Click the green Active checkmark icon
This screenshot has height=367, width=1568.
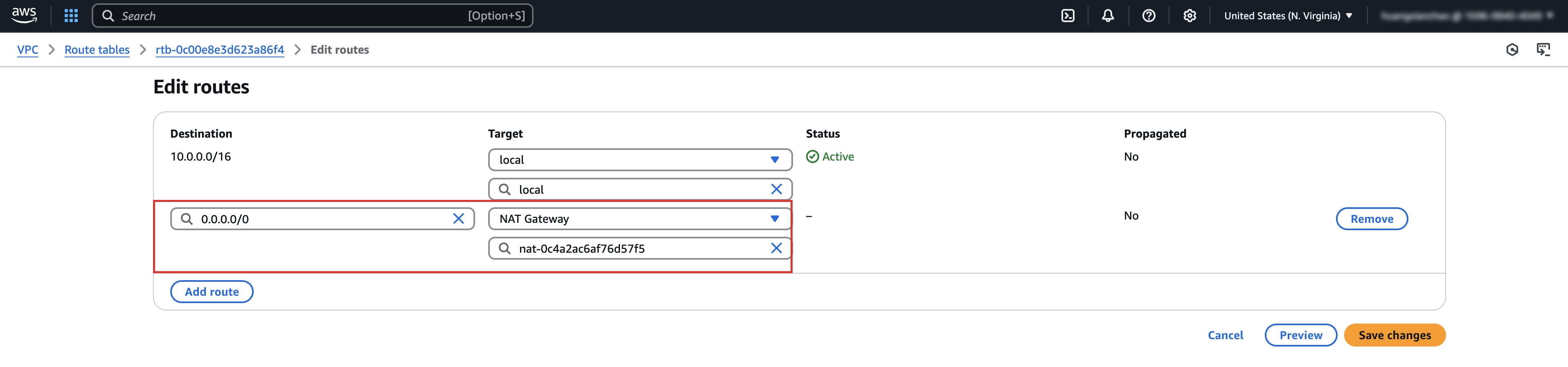pos(812,157)
